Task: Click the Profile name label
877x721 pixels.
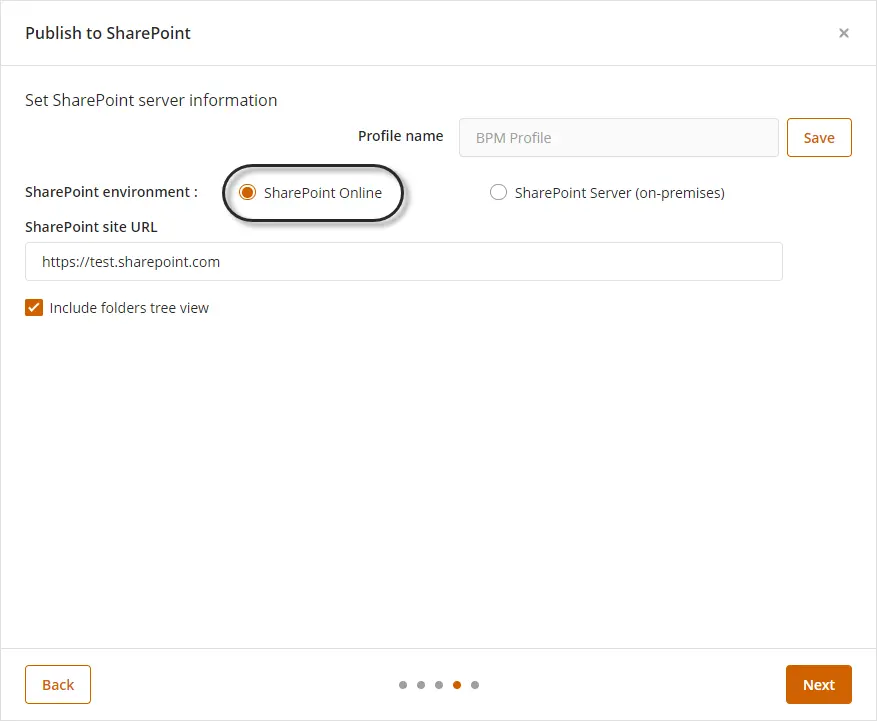Action: pyautogui.click(x=400, y=136)
